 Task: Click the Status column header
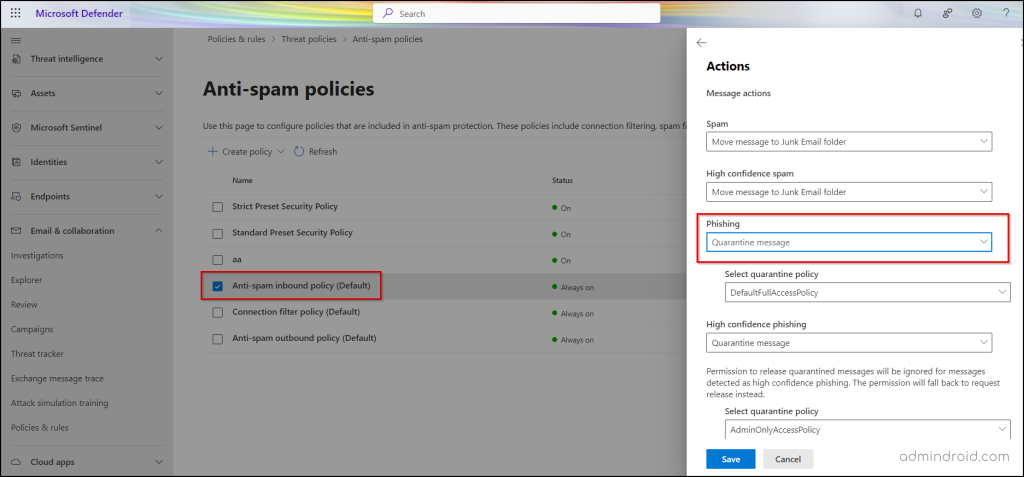(x=562, y=180)
